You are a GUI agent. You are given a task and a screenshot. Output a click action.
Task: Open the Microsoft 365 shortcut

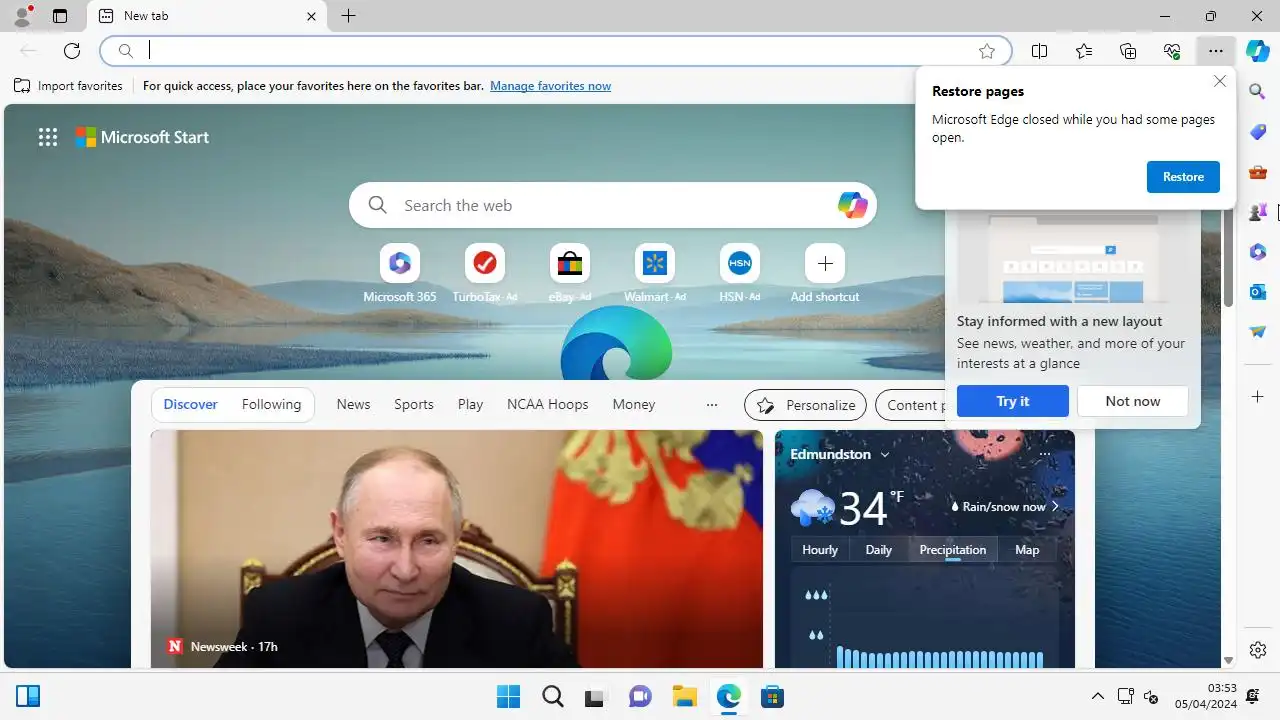[400, 273]
